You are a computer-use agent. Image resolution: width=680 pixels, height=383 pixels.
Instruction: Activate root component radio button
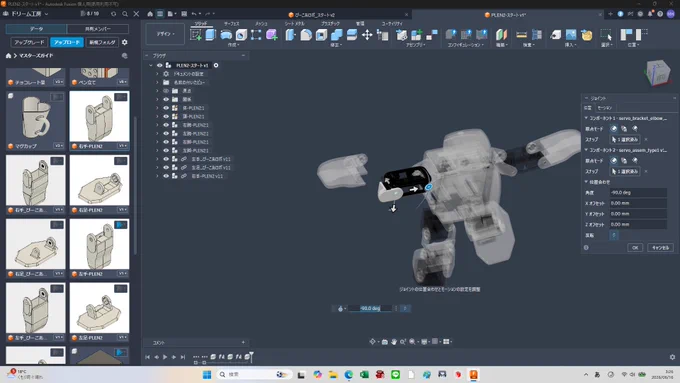tap(216, 65)
